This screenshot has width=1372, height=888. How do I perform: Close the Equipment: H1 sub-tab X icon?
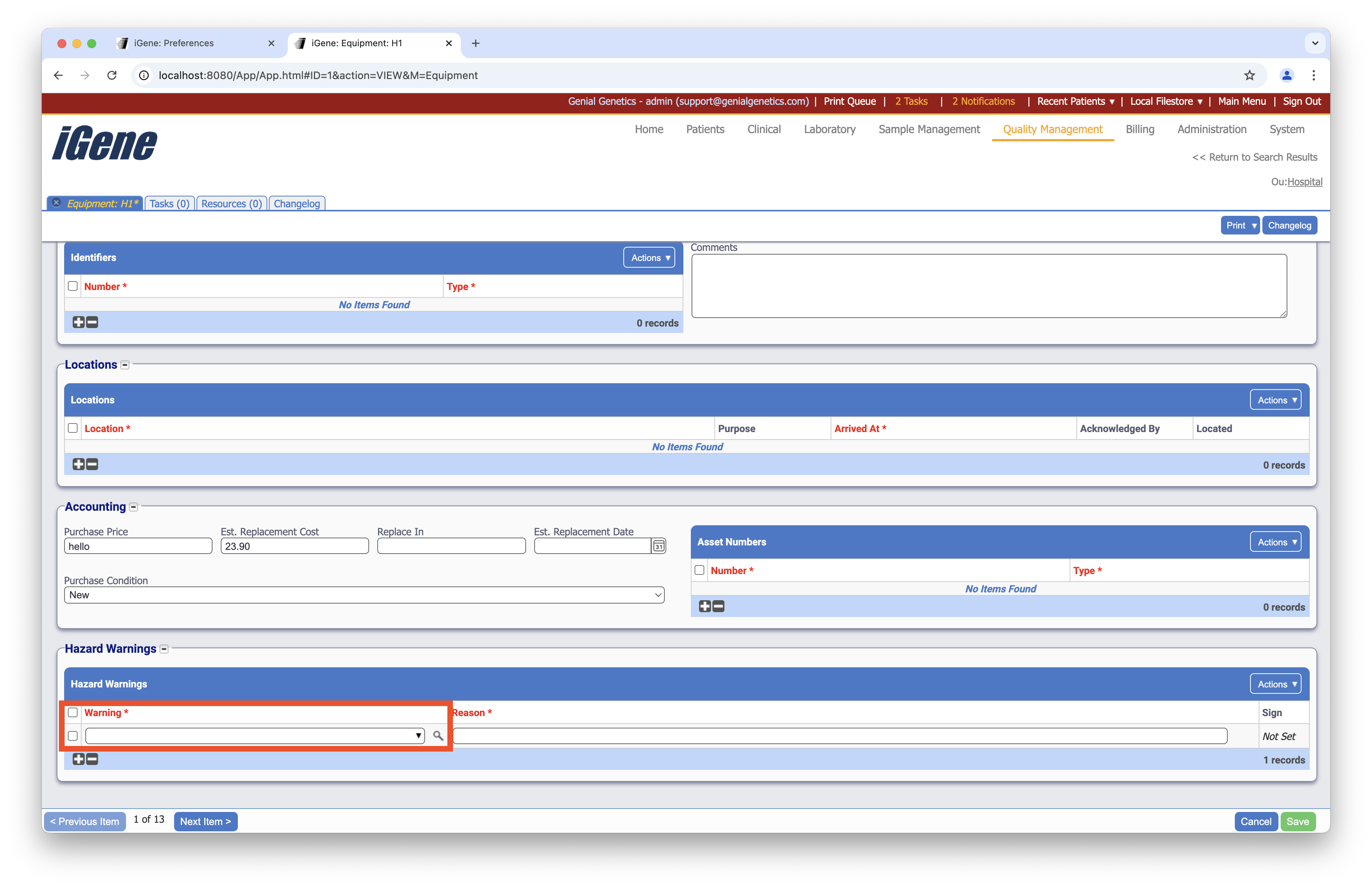pos(57,203)
